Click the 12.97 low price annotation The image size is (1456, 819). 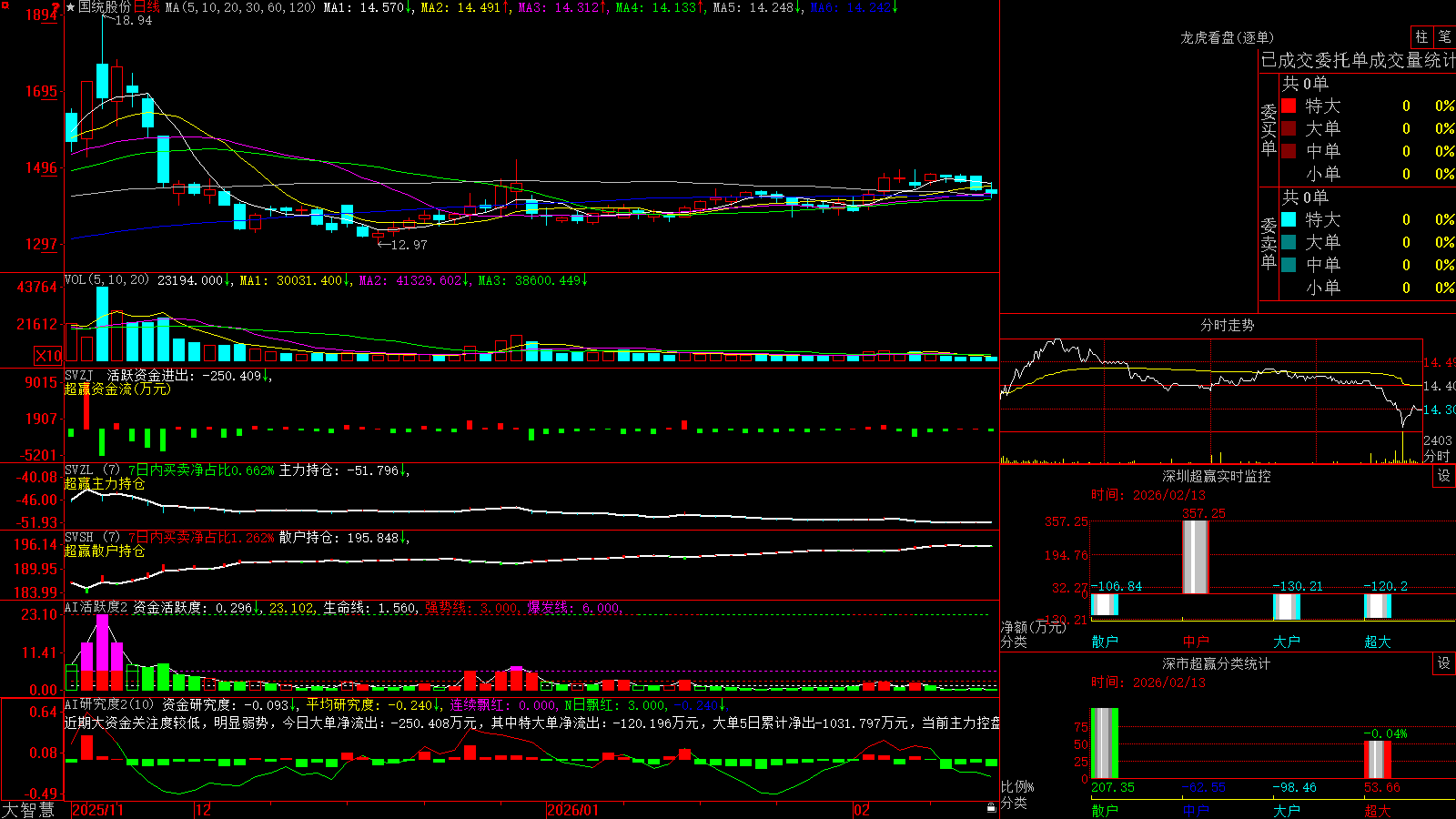pyautogui.click(x=408, y=244)
